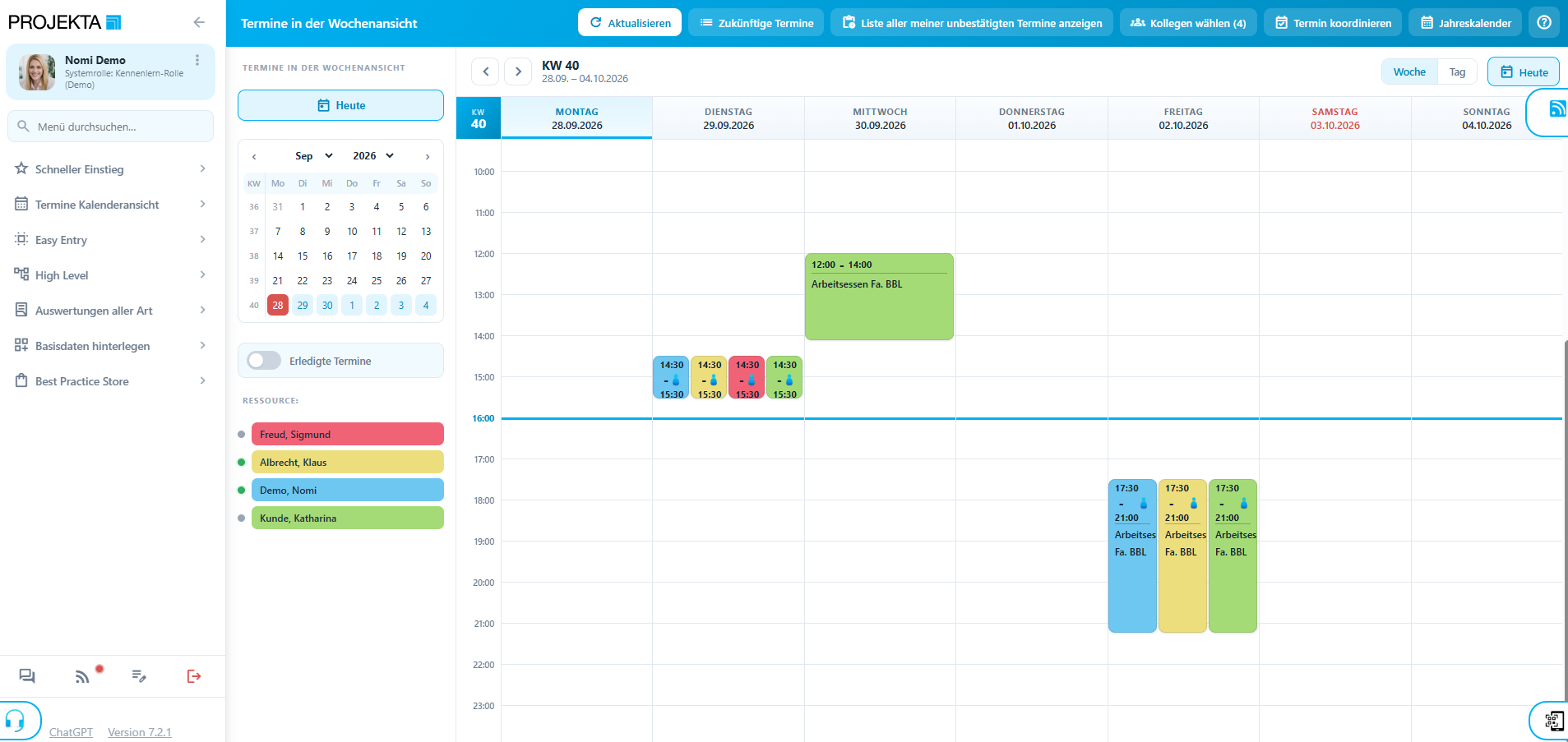1568x742 pixels.
Task: Open Zukünftige Termine list
Action: point(756,23)
